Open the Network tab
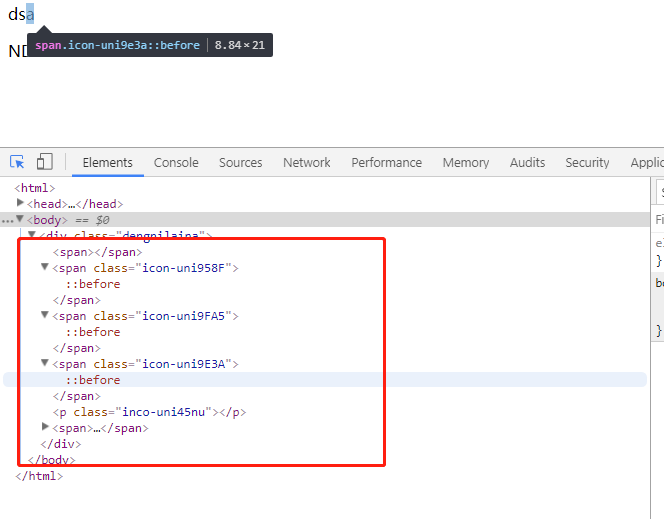Viewport: 664px width, 519px height. (x=307, y=163)
